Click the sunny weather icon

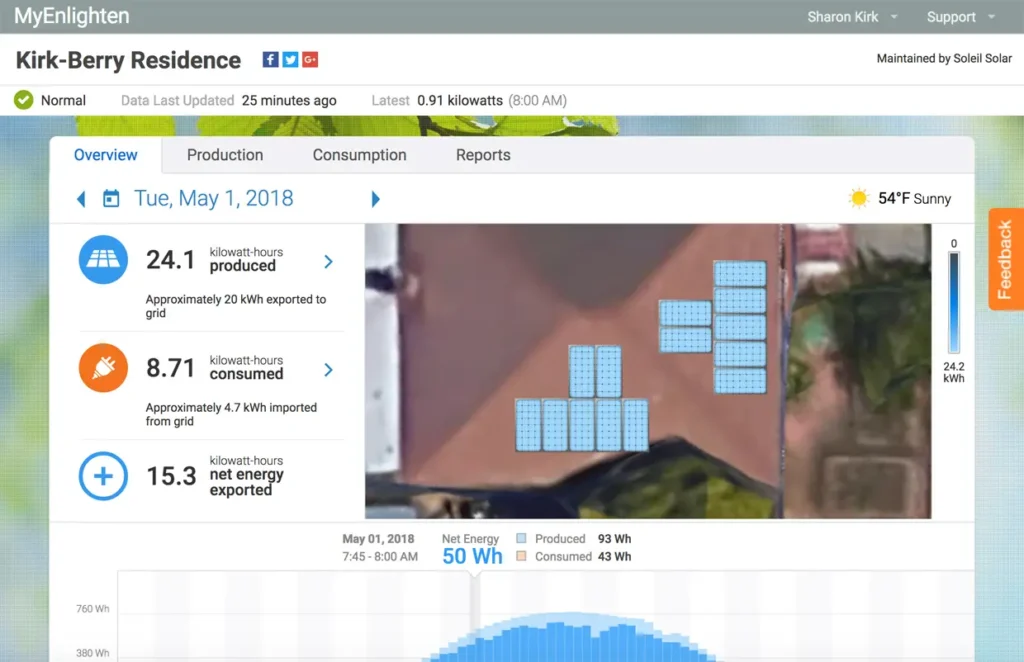[x=858, y=198]
